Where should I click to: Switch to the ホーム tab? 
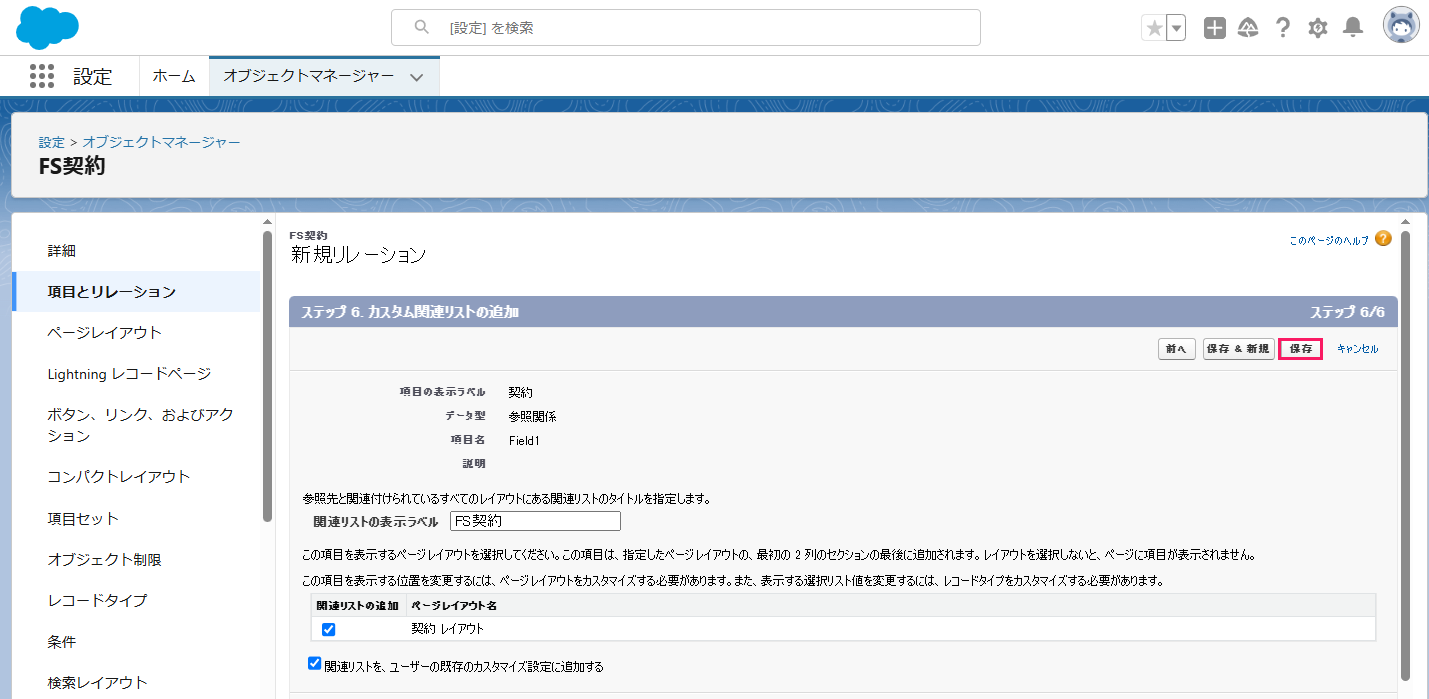[x=174, y=76]
